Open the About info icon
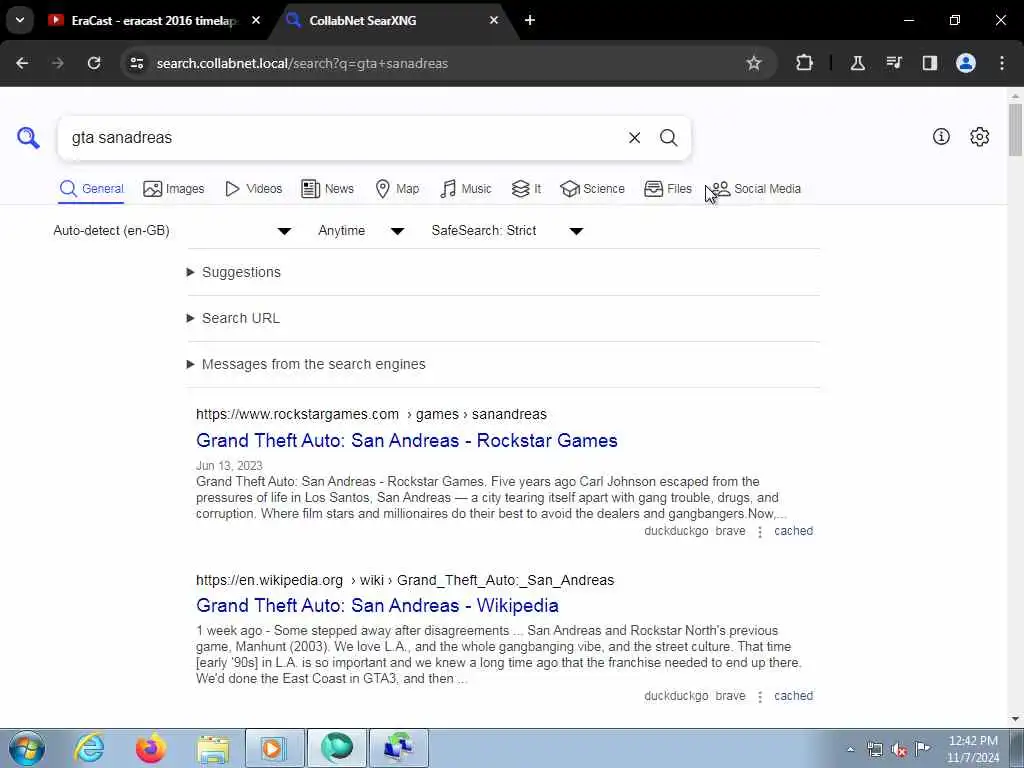 [x=941, y=136]
